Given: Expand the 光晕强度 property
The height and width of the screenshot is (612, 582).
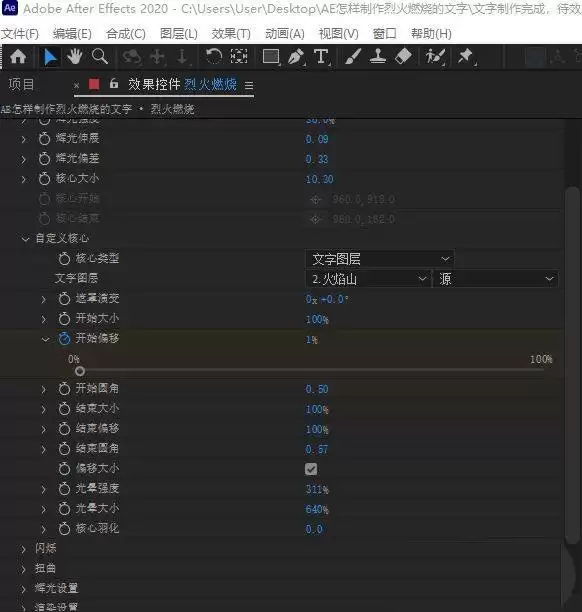Looking at the screenshot, I should pyautogui.click(x=44, y=489).
